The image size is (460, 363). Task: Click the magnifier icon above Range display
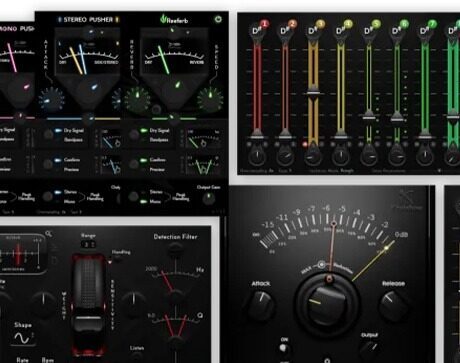click(x=49, y=234)
